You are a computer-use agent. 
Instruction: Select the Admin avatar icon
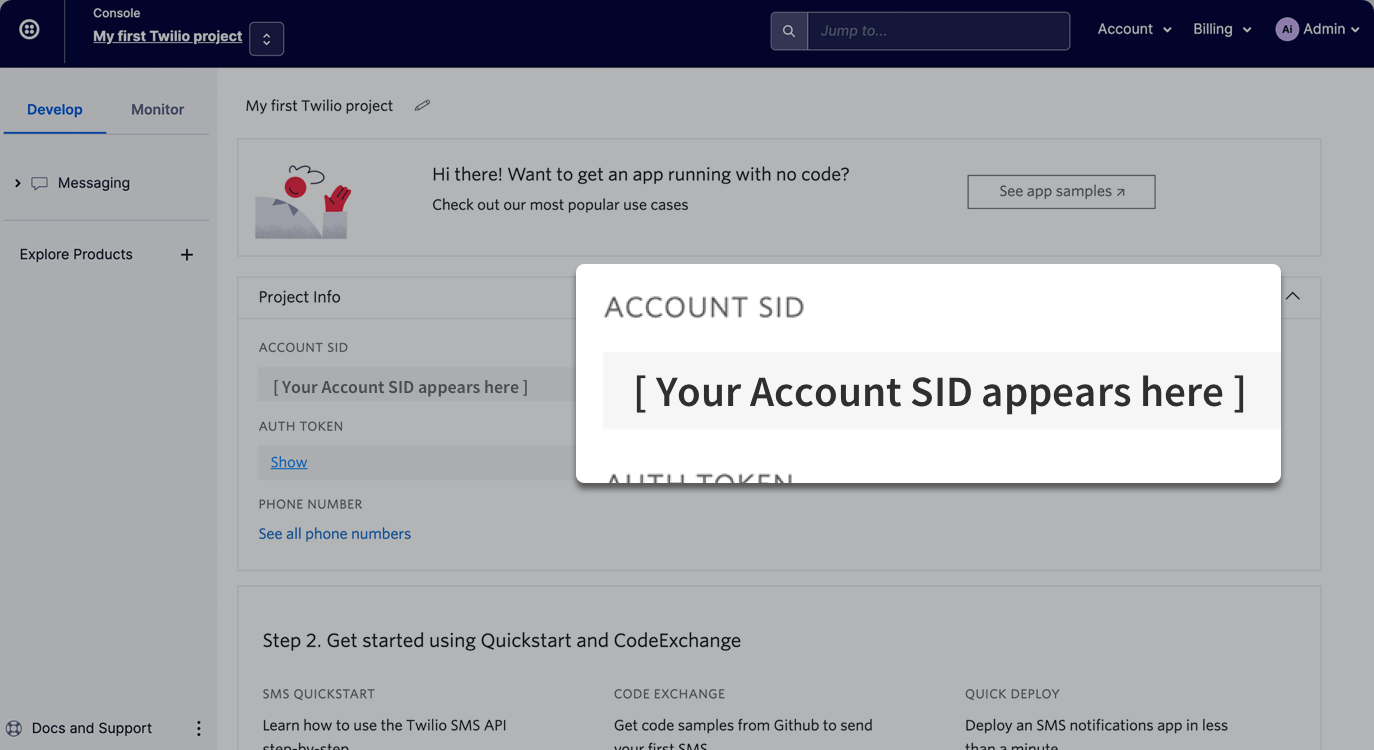1287,29
